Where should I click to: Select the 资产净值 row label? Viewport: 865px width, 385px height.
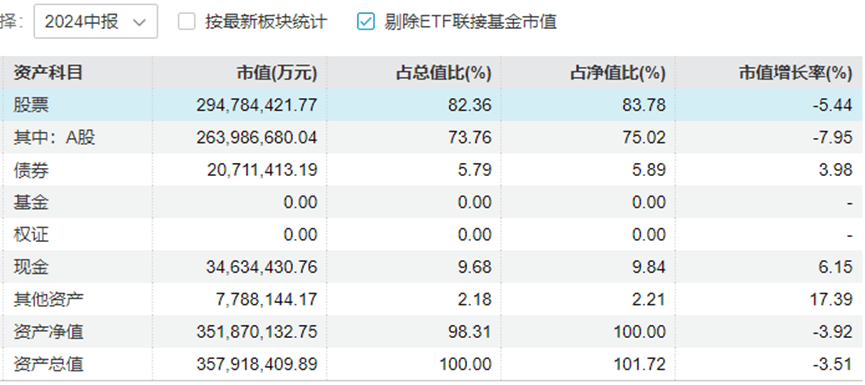(x=48, y=332)
